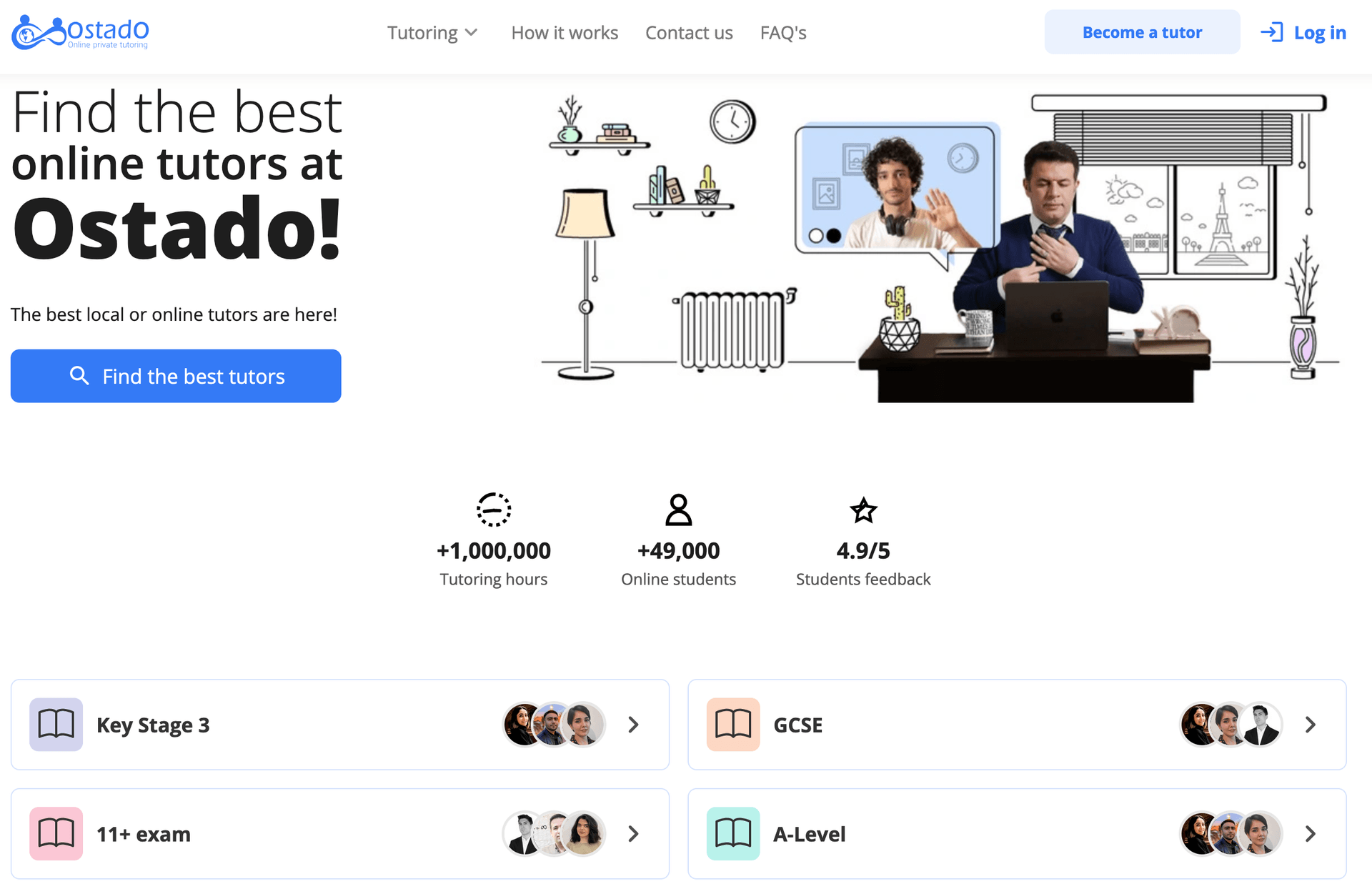The height and width of the screenshot is (889, 1372).
Task: Open the How it works page
Action: point(565,33)
